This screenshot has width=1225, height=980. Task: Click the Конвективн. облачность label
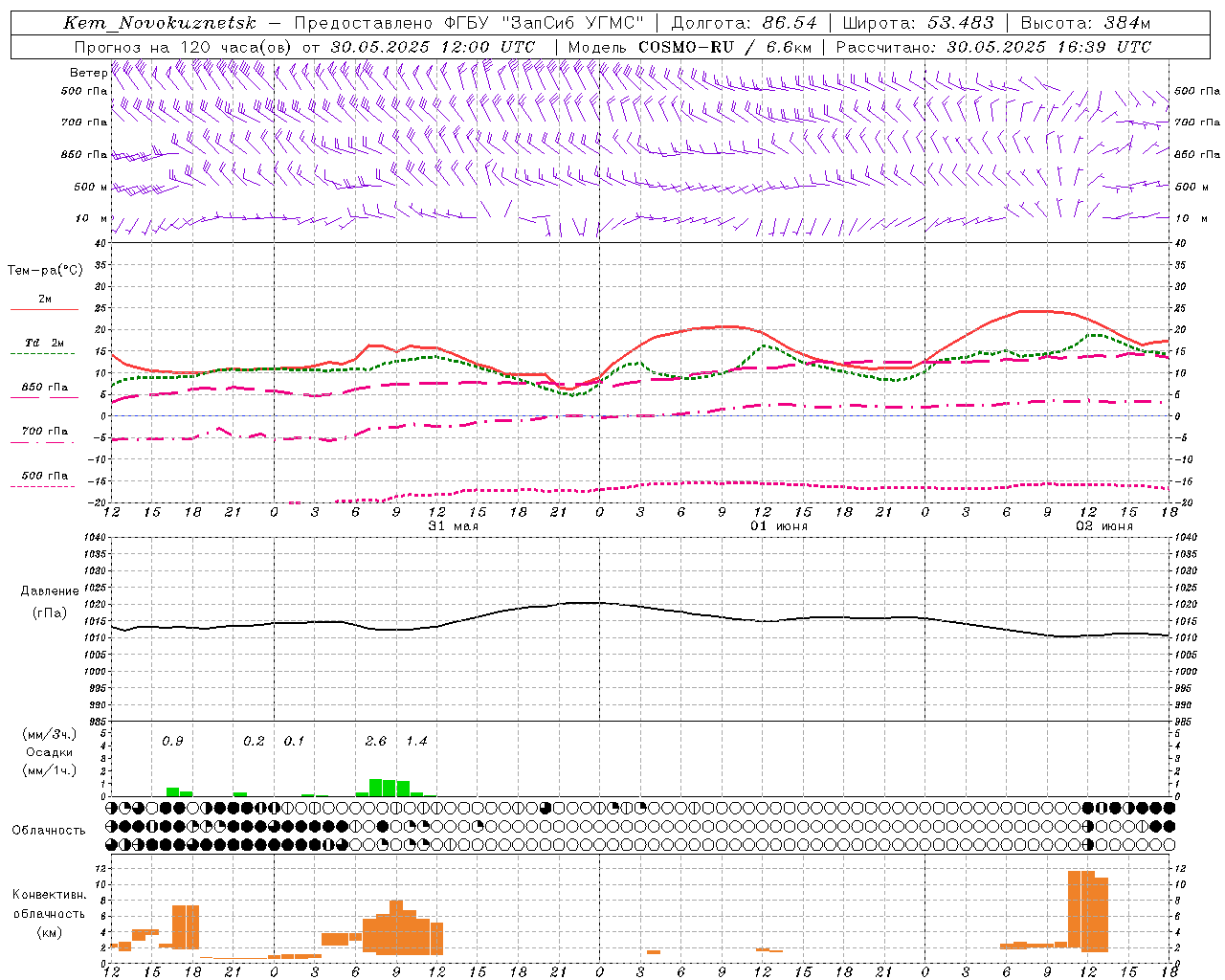(x=49, y=904)
